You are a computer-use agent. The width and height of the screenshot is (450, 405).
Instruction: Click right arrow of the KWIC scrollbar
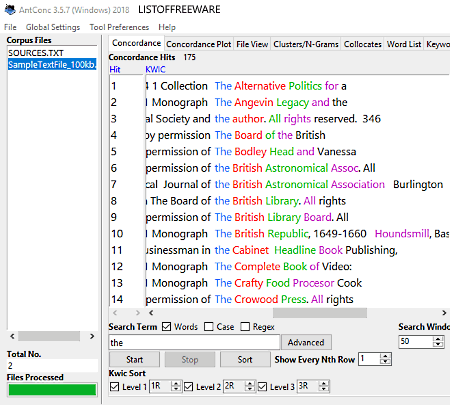[444, 313]
